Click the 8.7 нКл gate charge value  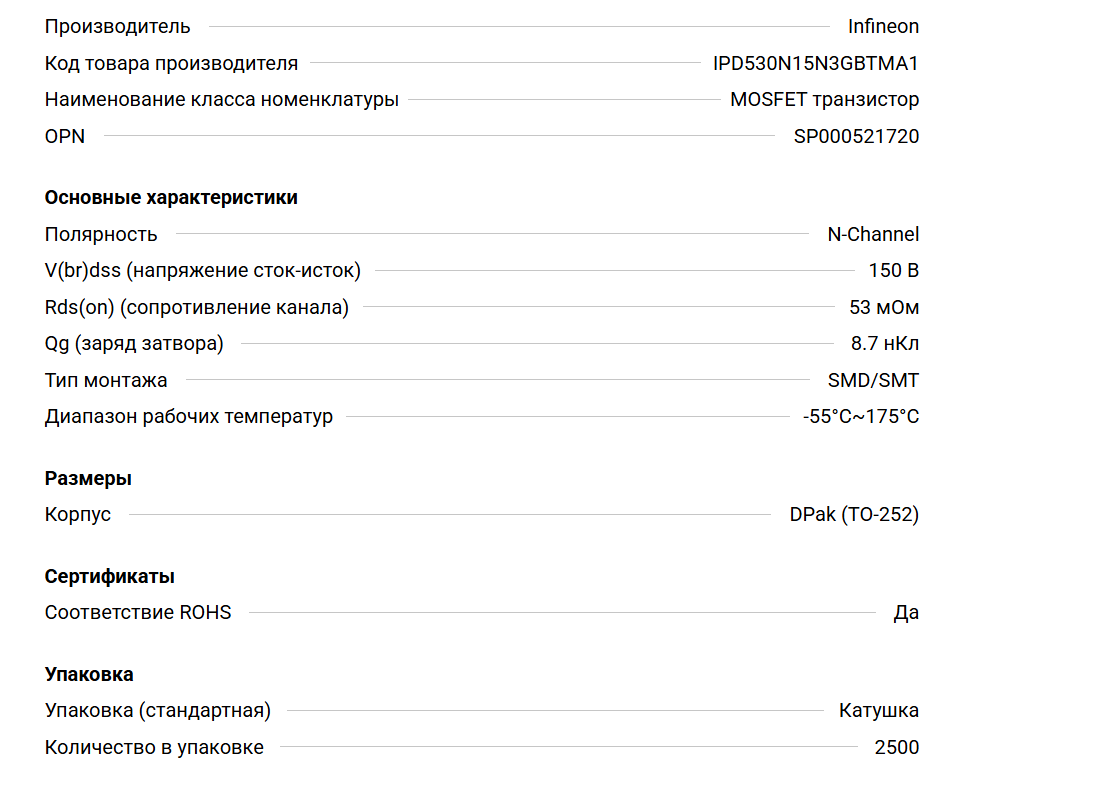(885, 344)
